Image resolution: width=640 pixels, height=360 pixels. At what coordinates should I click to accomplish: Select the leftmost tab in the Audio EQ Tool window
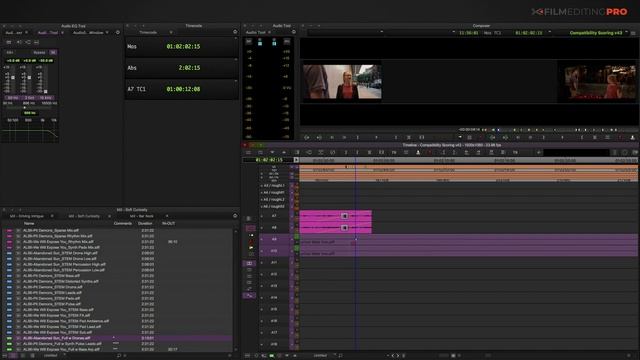pyautogui.click(x=14, y=32)
